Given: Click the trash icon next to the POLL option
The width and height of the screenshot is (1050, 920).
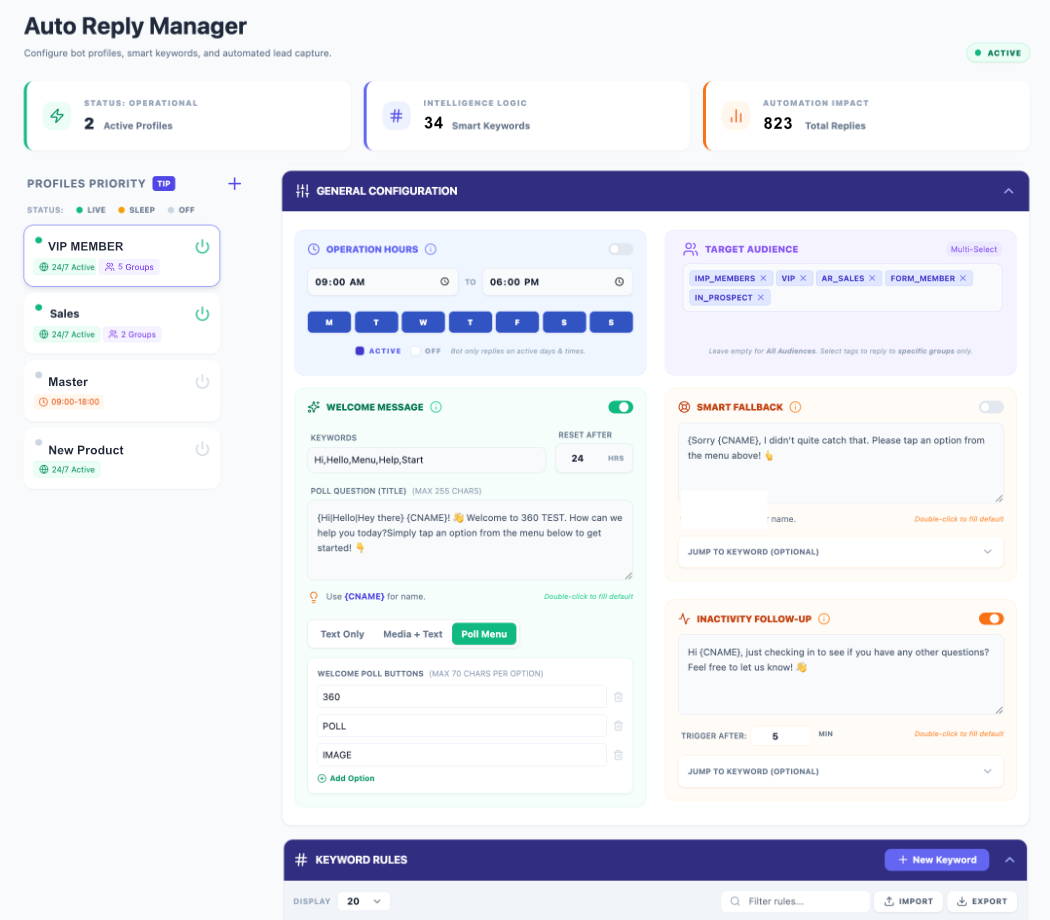Looking at the screenshot, I should point(618,726).
